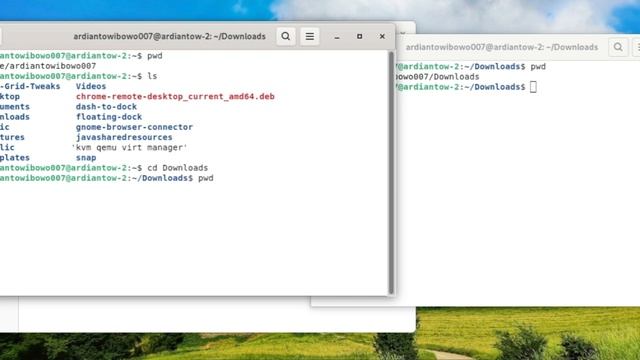Click the owo007/Downloads output in background terminal
The height and width of the screenshot is (360, 640).
(x=437, y=77)
